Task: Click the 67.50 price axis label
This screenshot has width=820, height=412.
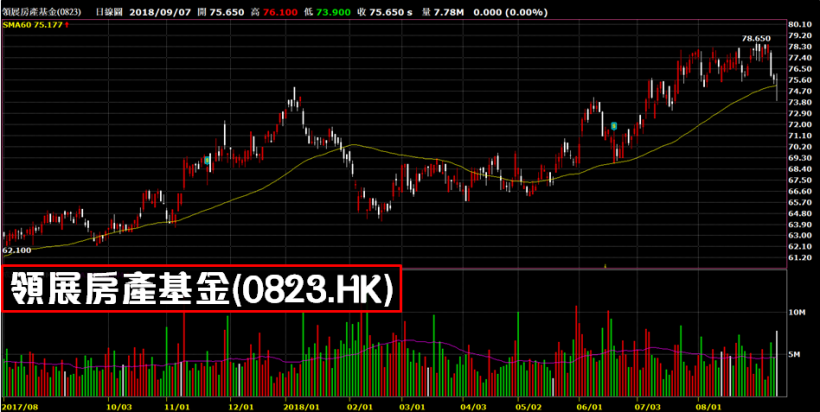Action: pyautogui.click(x=800, y=180)
